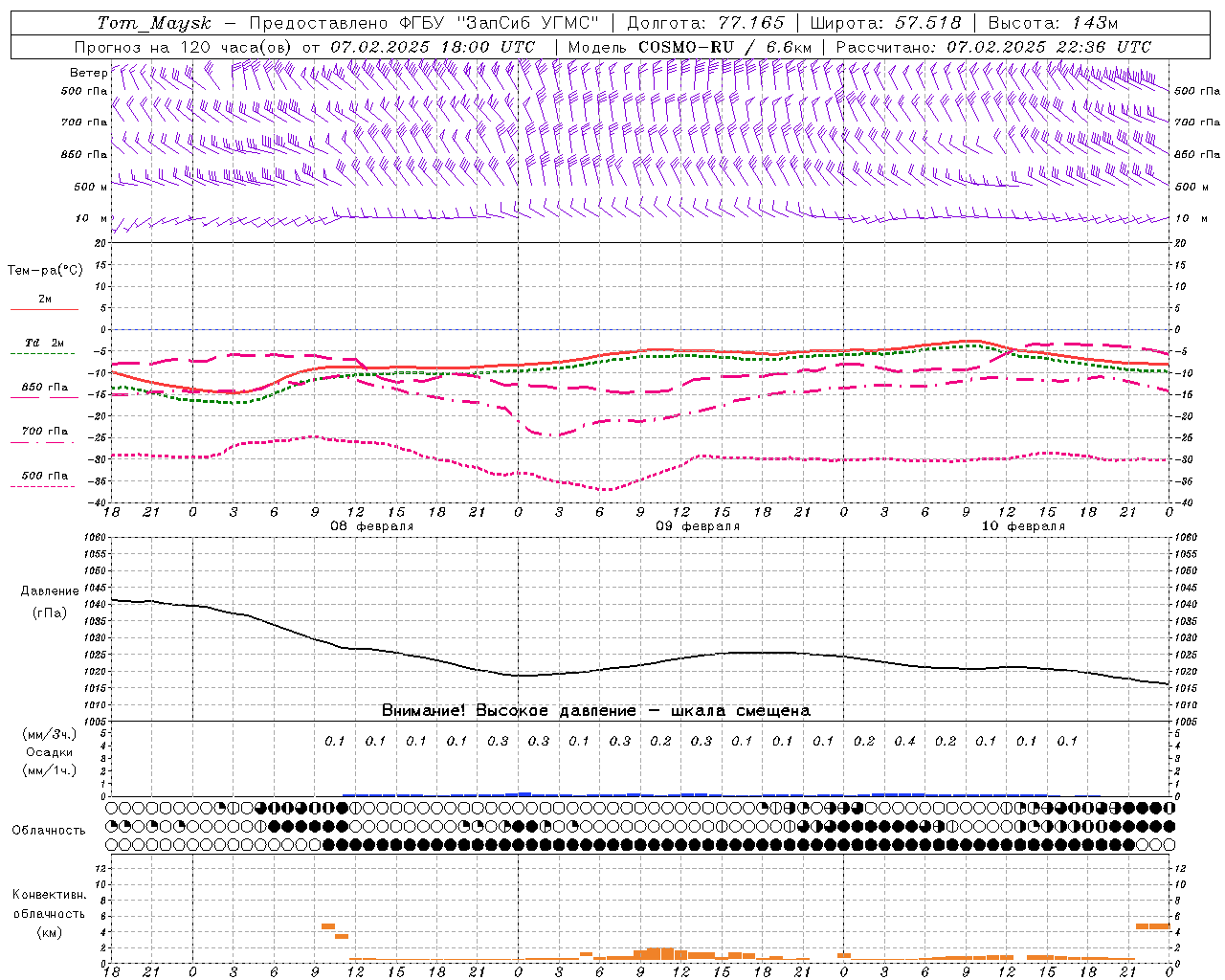Click the Широта: 57.518 latitude value
1225x980 pixels.
(x=885, y=23)
